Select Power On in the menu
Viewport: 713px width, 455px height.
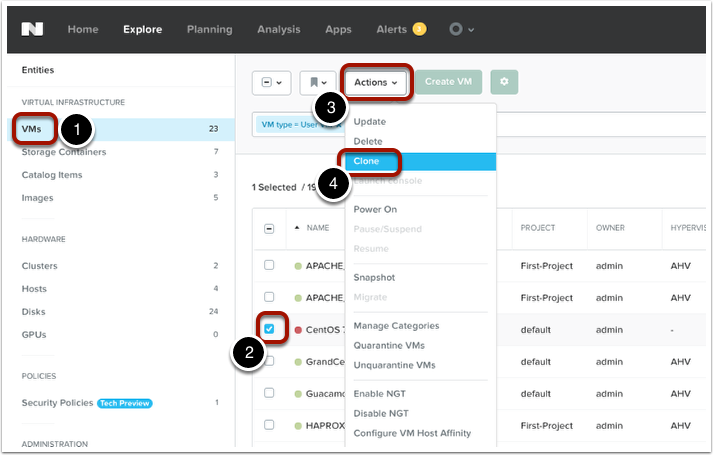coord(375,209)
